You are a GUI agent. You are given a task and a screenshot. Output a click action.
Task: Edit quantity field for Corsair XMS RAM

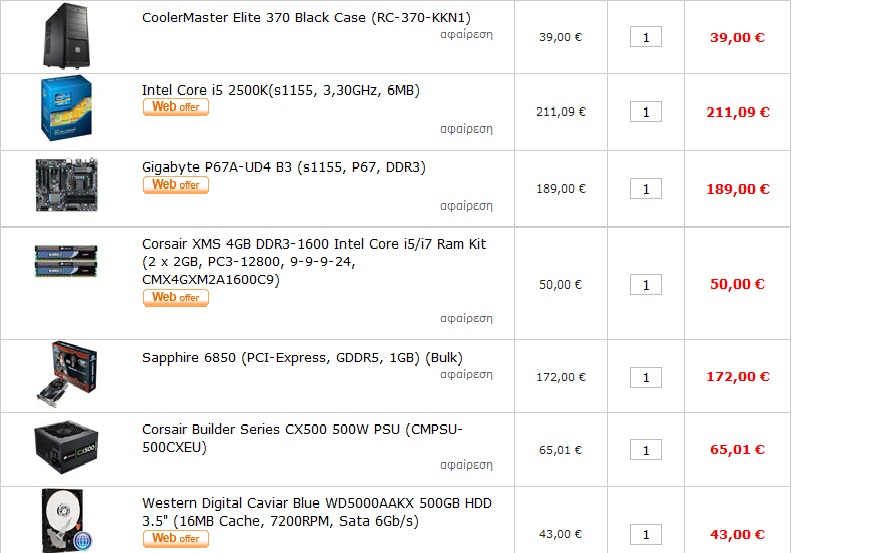pyautogui.click(x=646, y=285)
